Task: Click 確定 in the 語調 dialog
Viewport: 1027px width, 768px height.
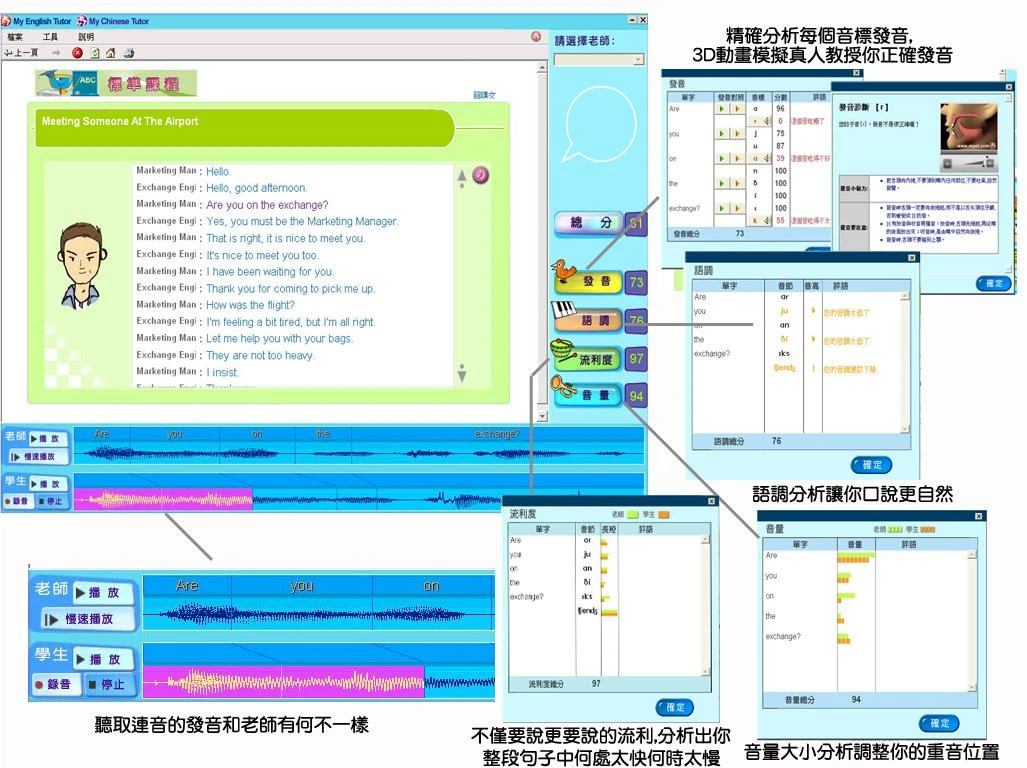Action: tap(871, 465)
